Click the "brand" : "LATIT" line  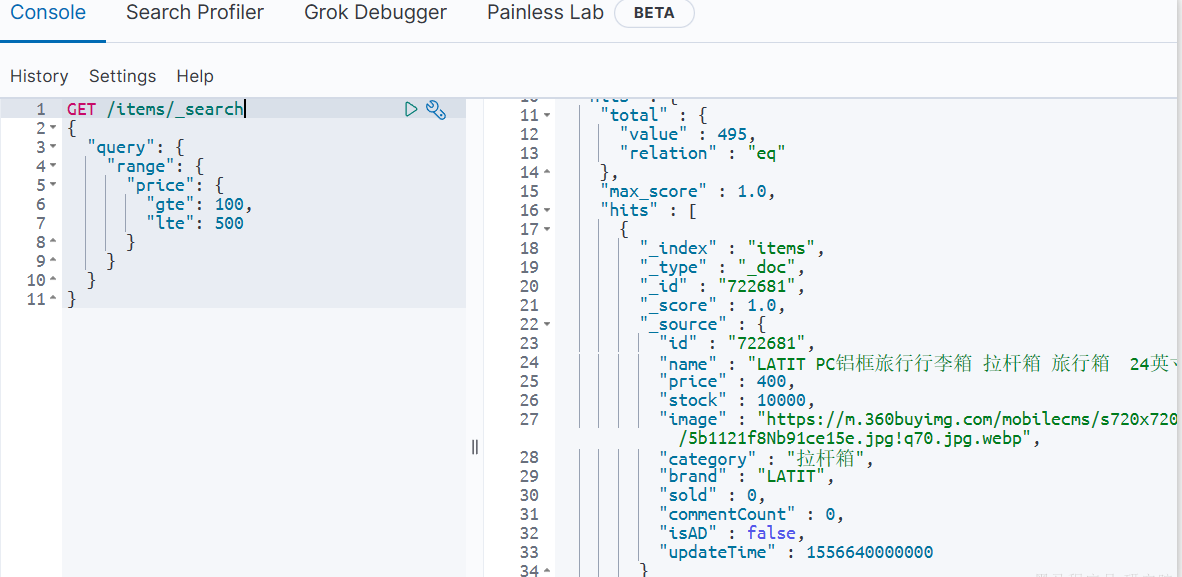point(747,477)
